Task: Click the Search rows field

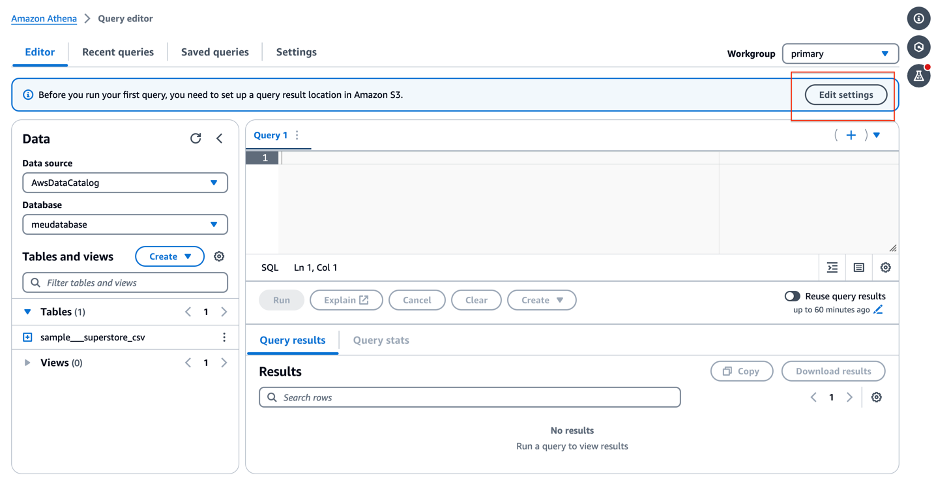Action: tap(470, 397)
